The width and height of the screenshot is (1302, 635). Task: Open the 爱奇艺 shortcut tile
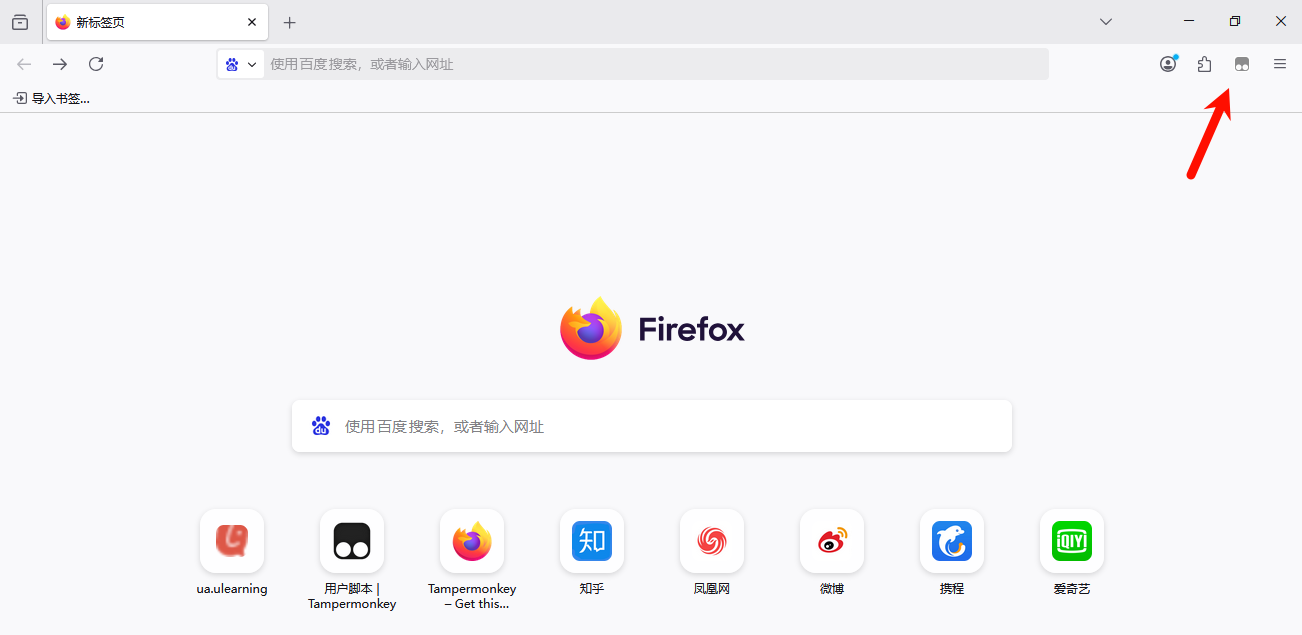pos(1072,541)
